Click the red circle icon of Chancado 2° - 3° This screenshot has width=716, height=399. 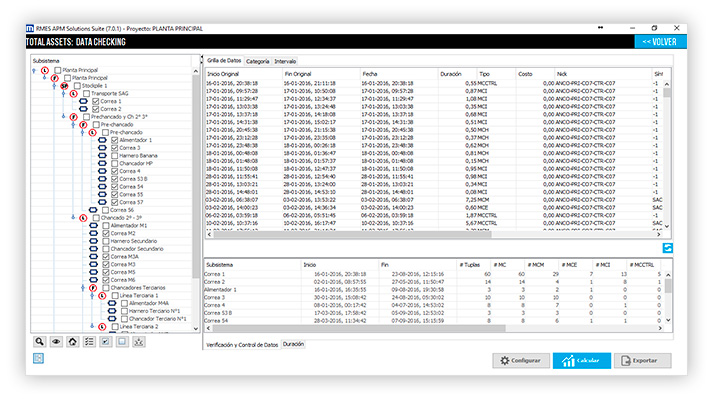[x=83, y=218]
